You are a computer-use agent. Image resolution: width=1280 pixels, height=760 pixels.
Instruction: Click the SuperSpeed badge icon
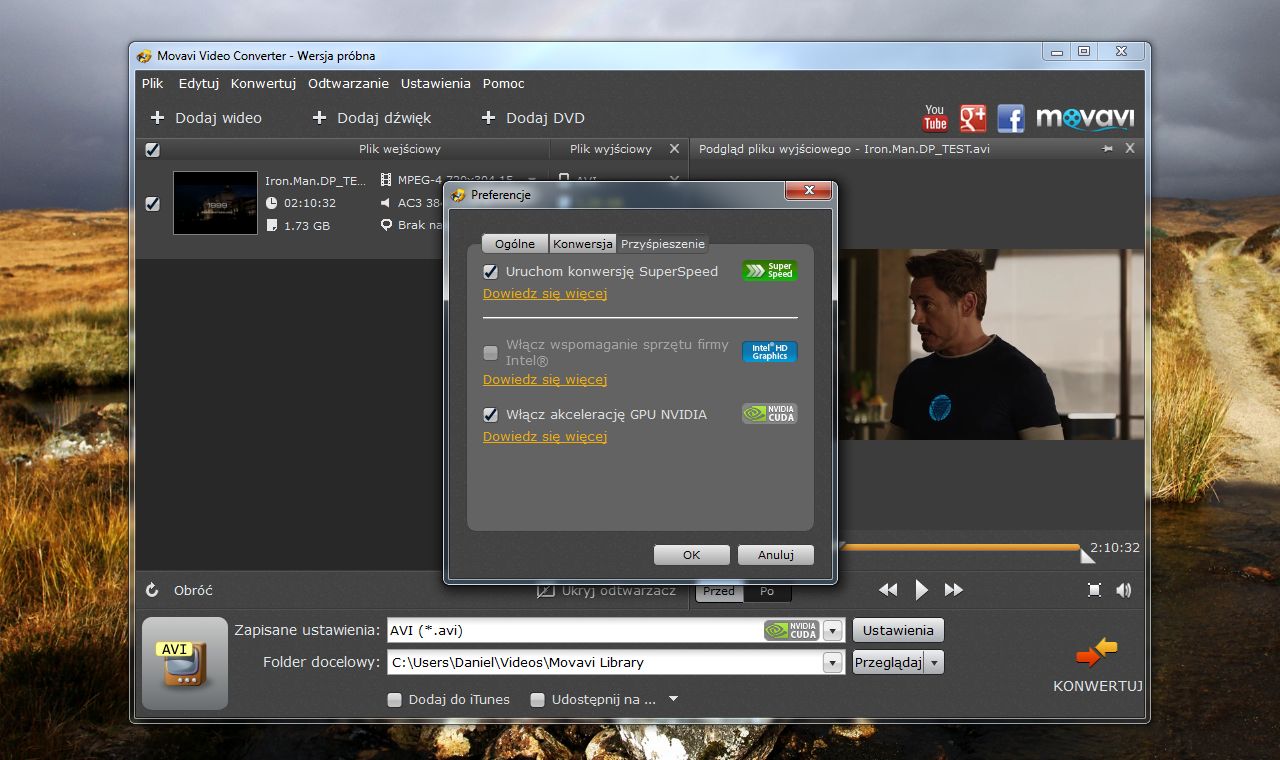tap(770, 271)
